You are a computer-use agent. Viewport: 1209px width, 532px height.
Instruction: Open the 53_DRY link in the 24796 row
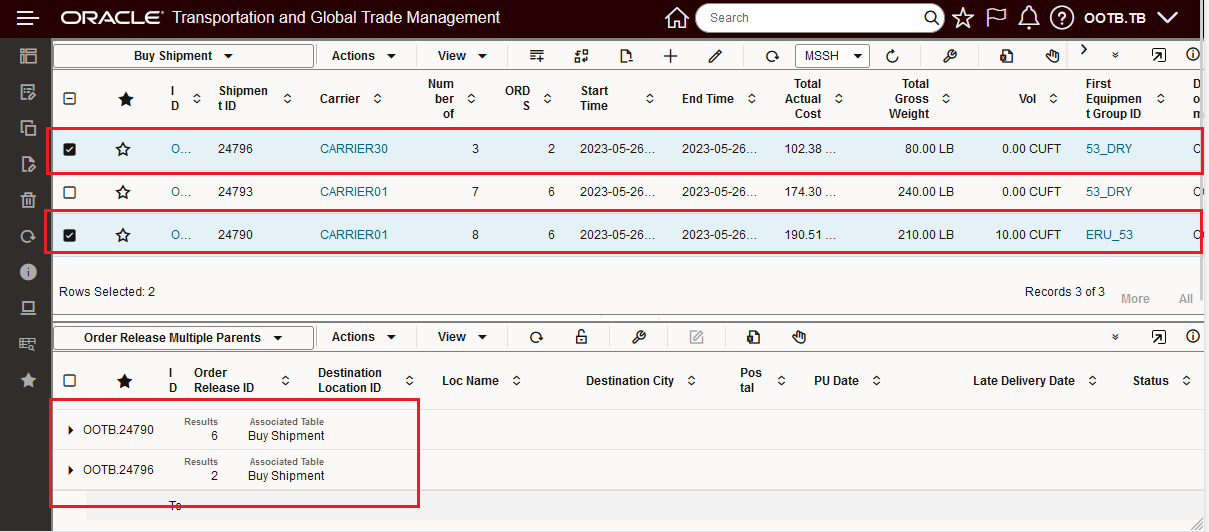[1109, 149]
